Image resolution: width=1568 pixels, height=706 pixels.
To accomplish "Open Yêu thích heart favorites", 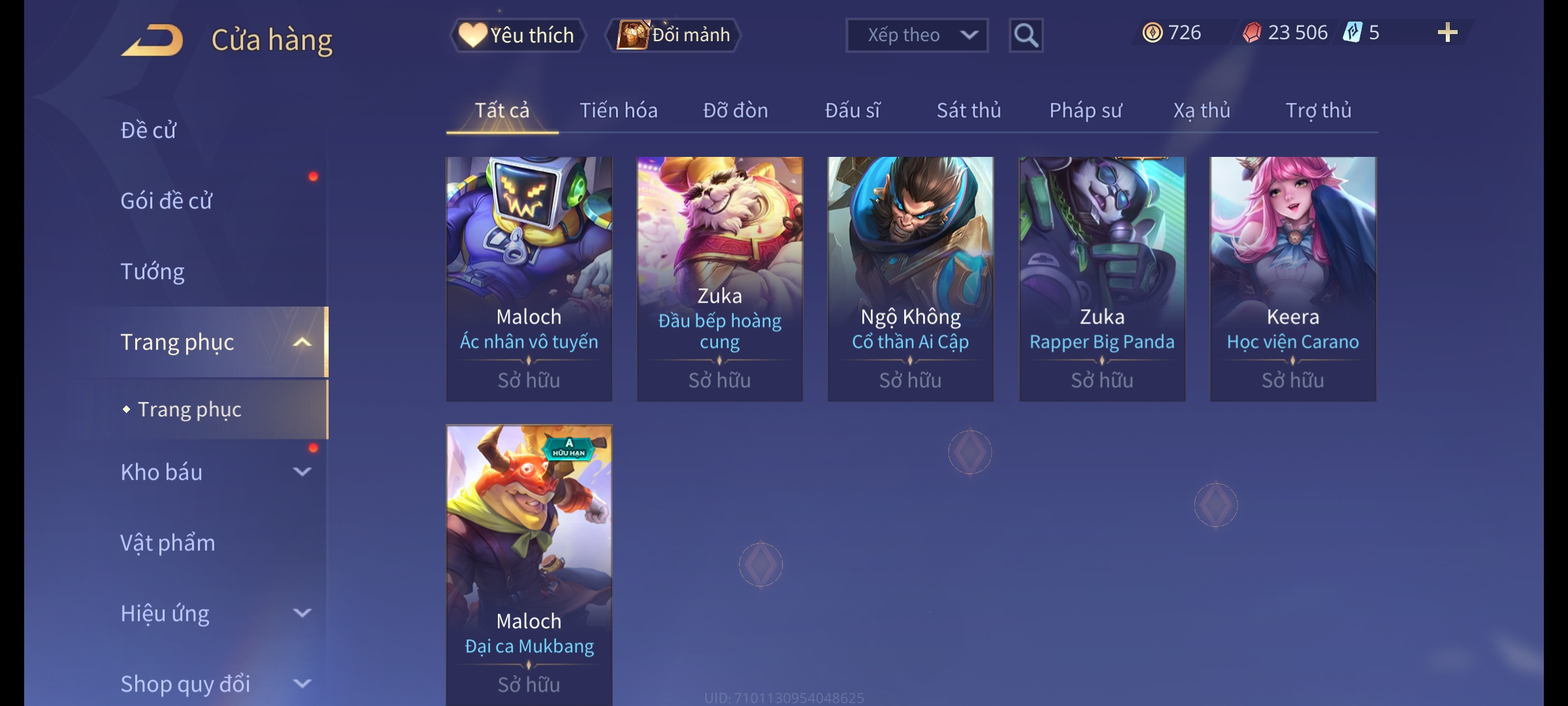I will point(517,35).
